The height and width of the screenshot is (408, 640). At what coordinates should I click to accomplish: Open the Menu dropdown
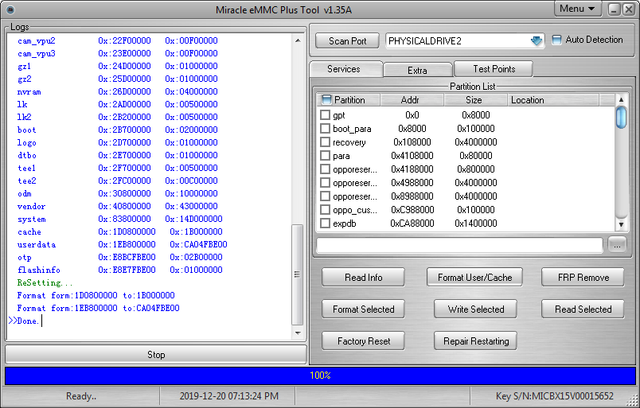577,9
